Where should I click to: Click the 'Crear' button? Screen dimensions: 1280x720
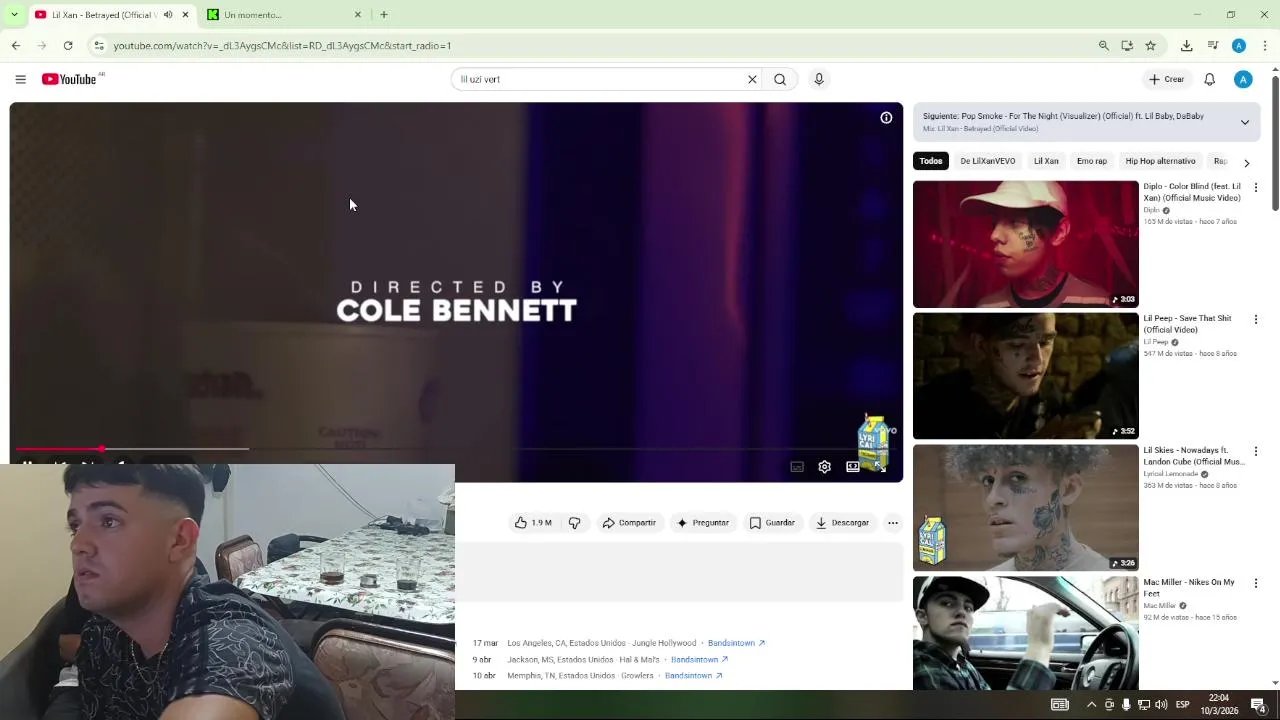pyautogui.click(x=1166, y=79)
